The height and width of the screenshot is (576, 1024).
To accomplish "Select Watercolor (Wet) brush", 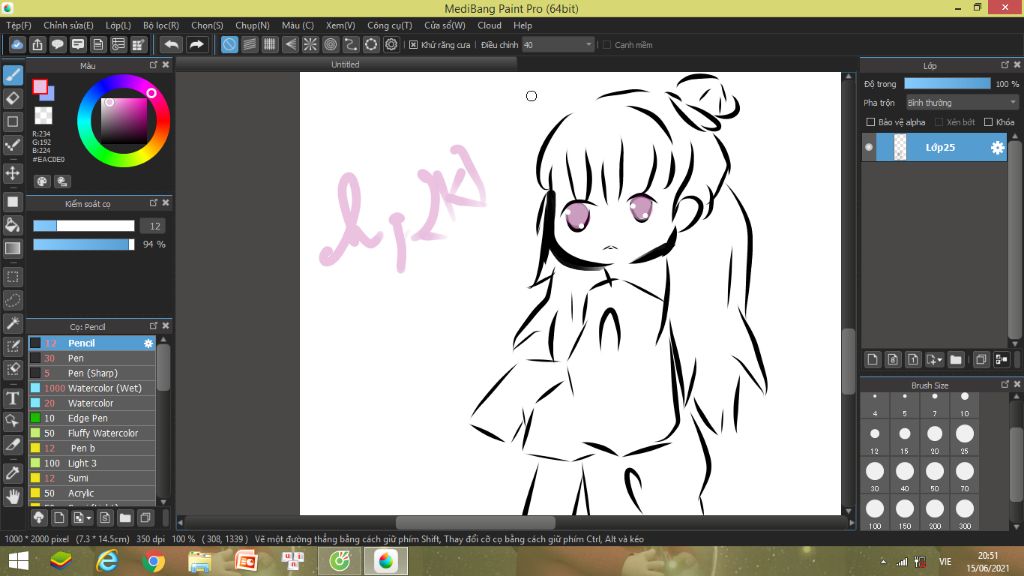I will point(92,388).
